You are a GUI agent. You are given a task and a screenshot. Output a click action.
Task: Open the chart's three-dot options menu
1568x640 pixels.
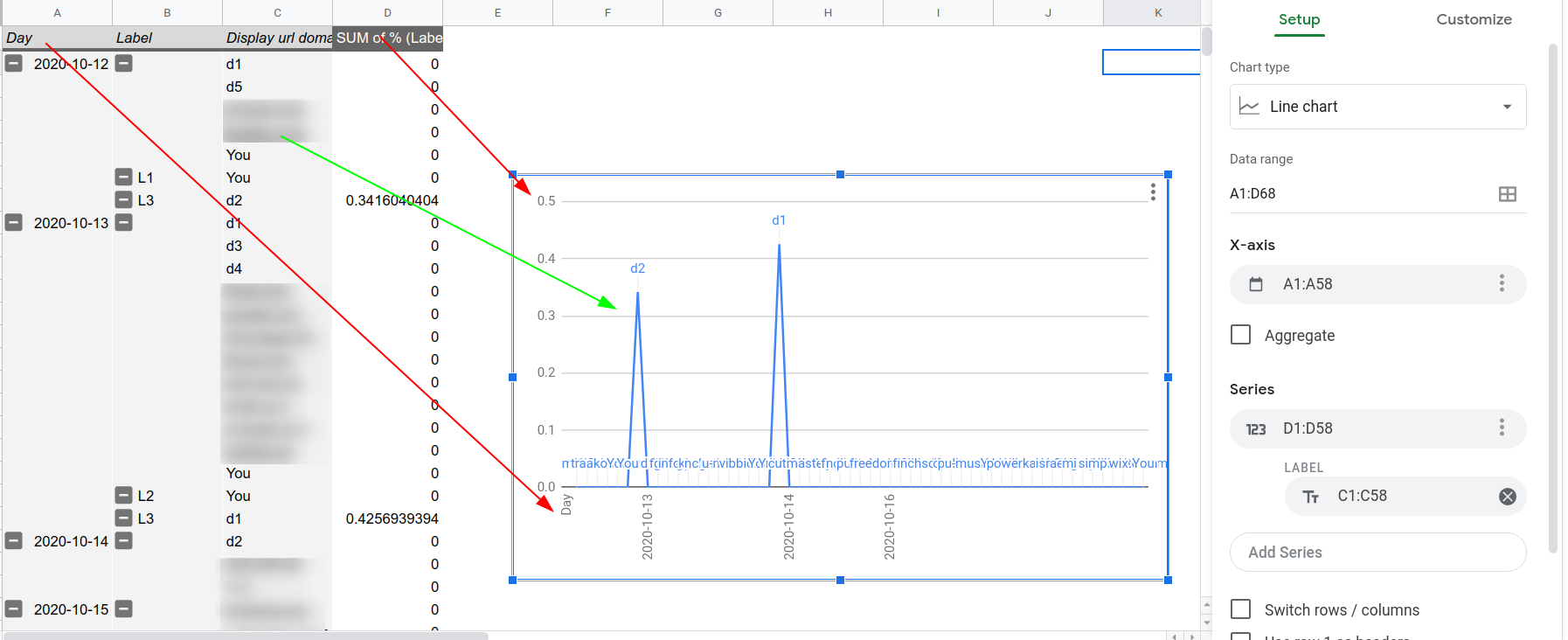1153,191
